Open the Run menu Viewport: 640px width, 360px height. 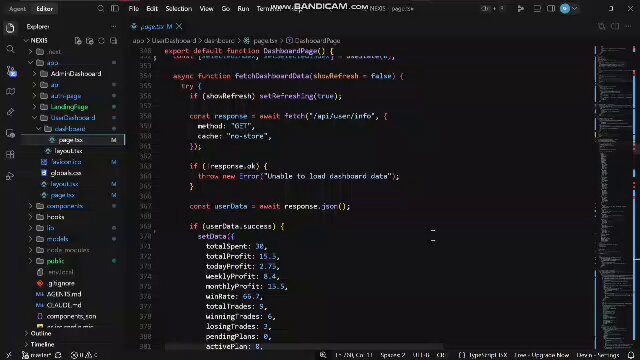coord(243,8)
